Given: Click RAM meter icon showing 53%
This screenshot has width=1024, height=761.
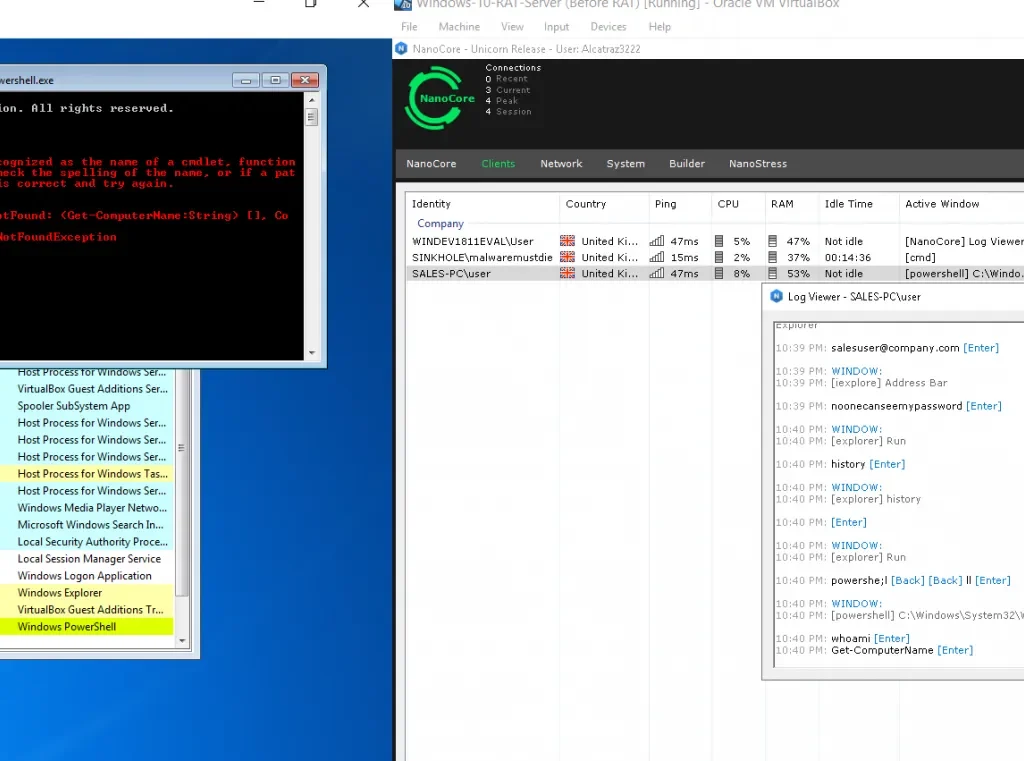Looking at the screenshot, I should tap(773, 274).
